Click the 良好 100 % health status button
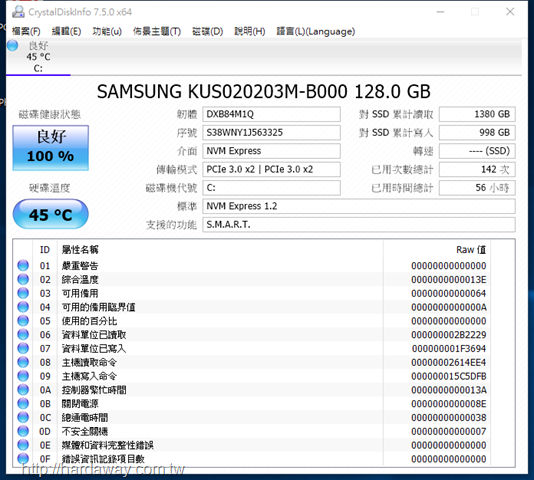The width and height of the screenshot is (534, 480). [51, 148]
